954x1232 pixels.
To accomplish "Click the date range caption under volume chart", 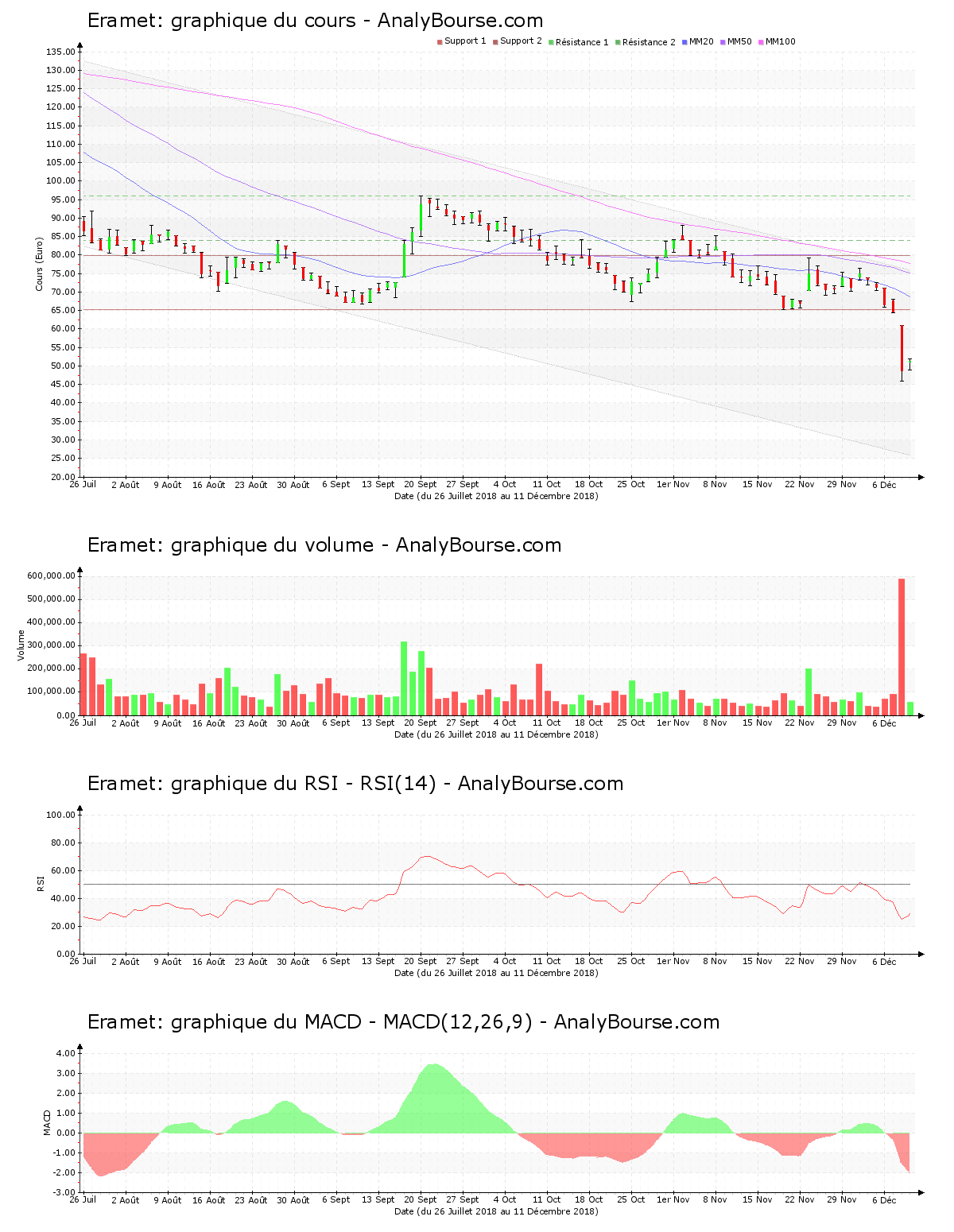I will (x=496, y=734).
